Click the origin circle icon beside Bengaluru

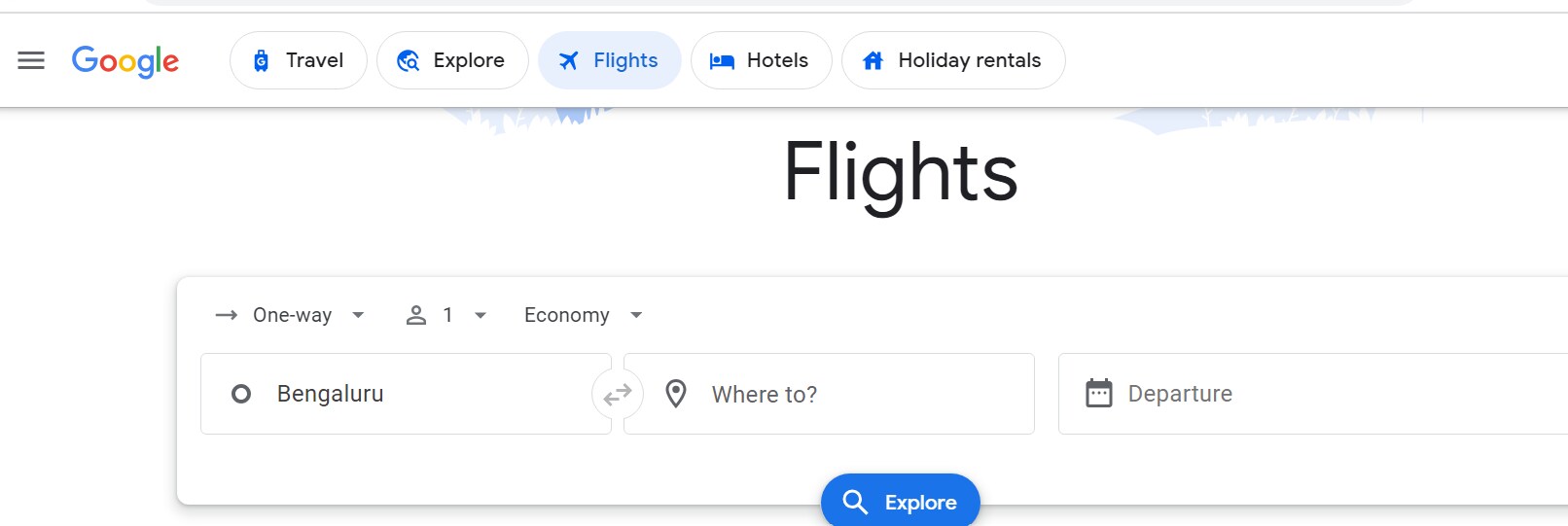click(241, 394)
